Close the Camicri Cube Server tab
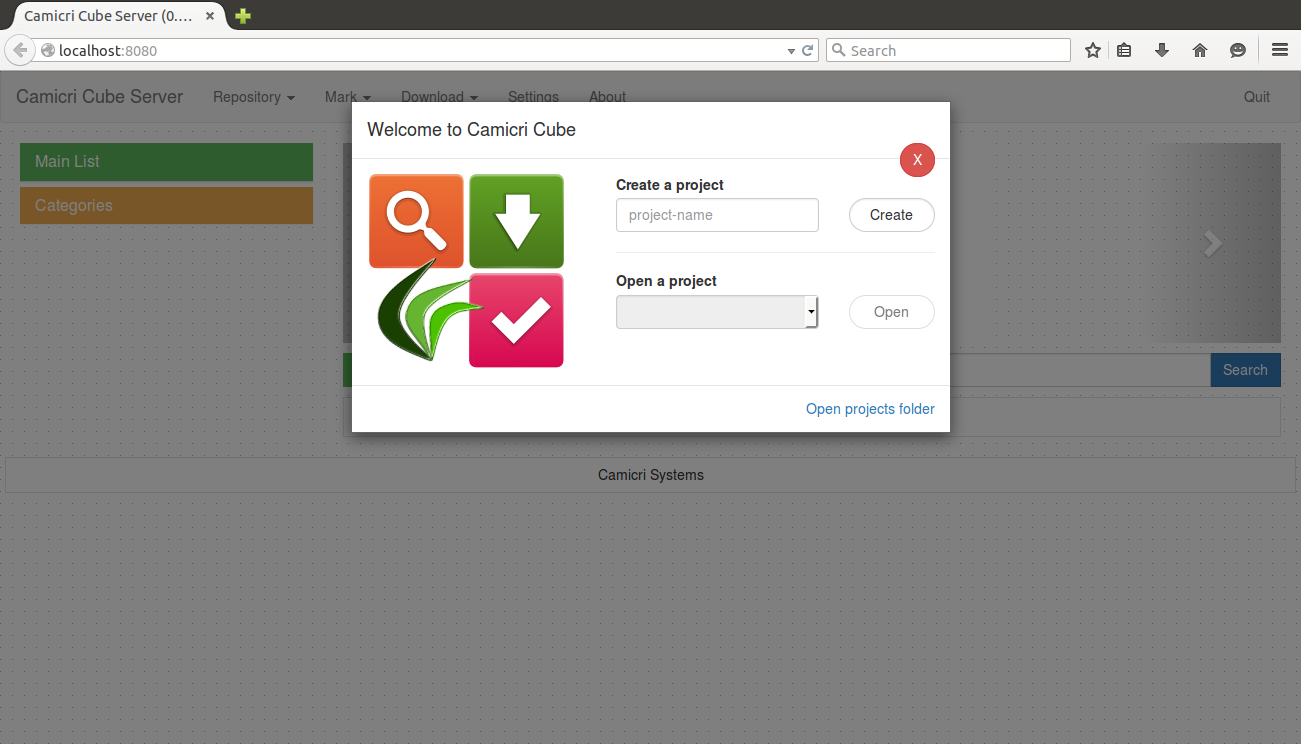Viewport: 1301px width, 744px height. pos(210,16)
